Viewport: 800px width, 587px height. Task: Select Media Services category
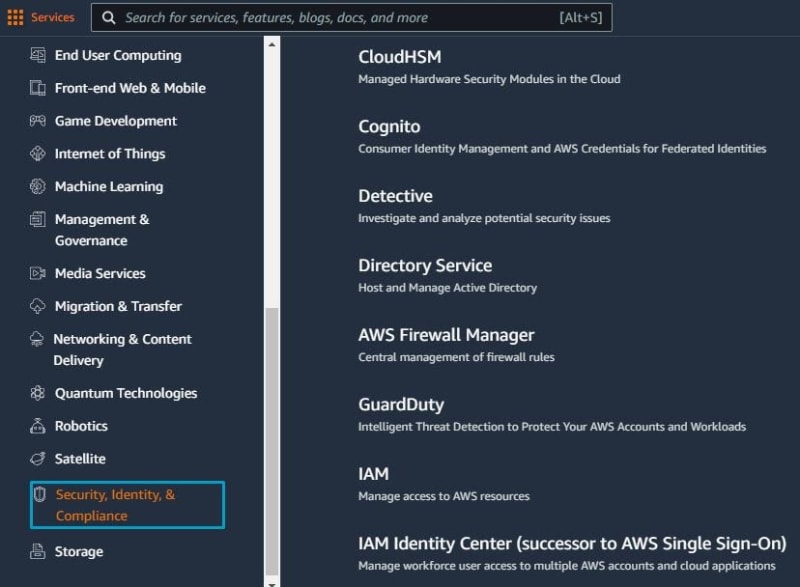[x=100, y=273]
